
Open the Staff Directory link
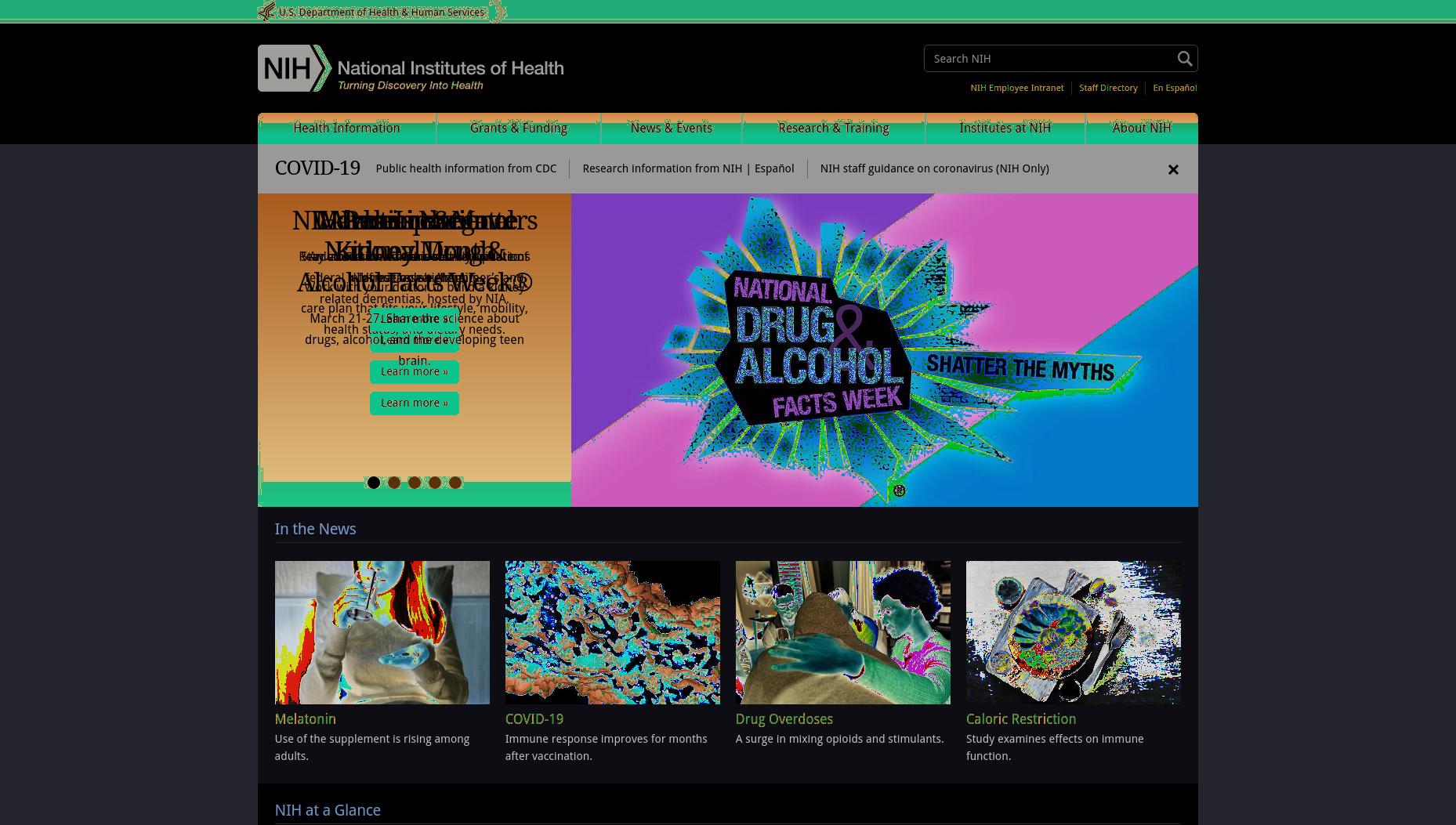[1108, 88]
